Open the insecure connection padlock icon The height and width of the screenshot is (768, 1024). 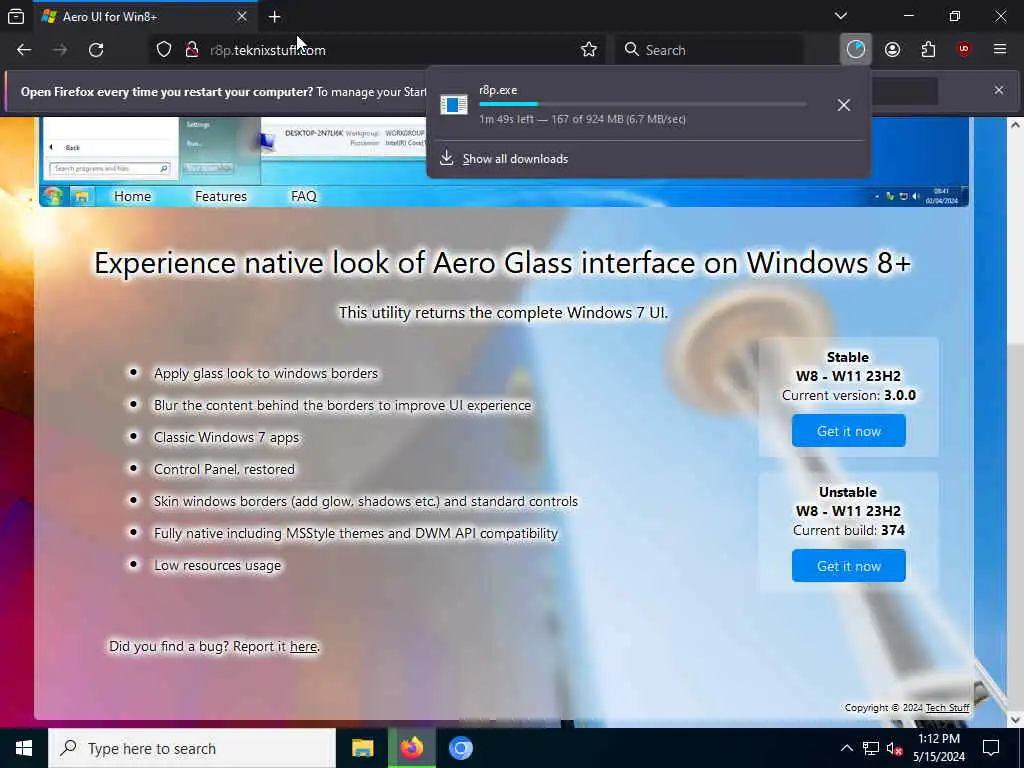point(191,50)
